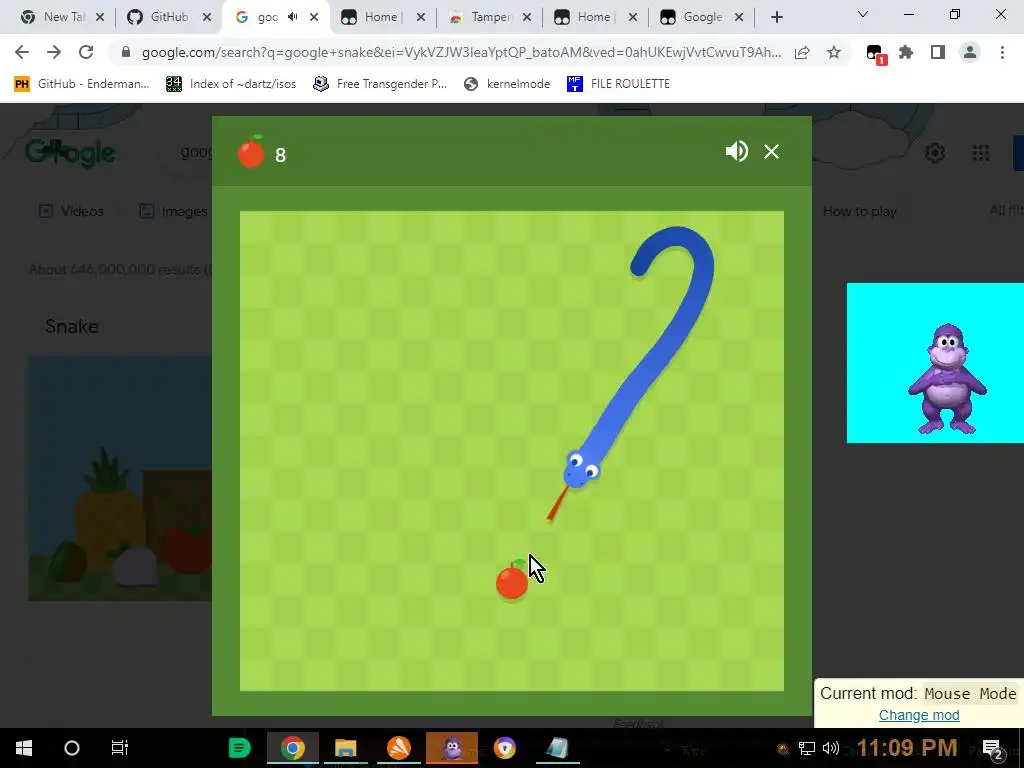Click the address bar URL
The image size is (1024, 768).
pyautogui.click(x=461, y=52)
